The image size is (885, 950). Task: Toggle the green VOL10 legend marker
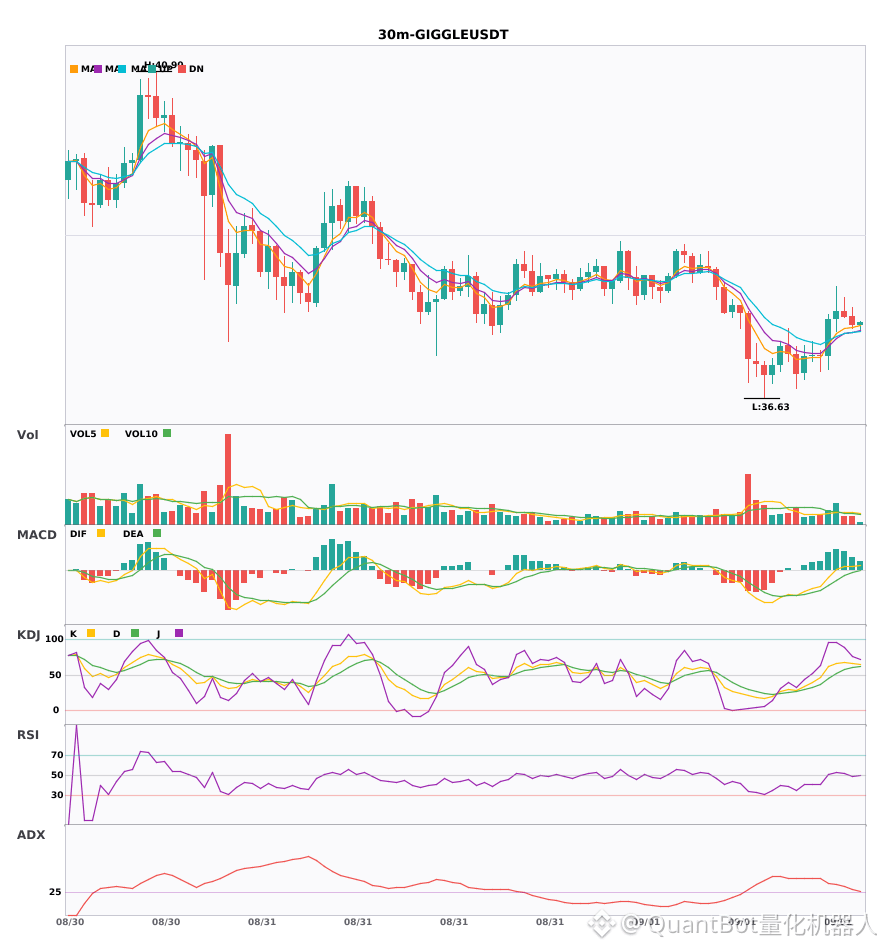tap(167, 433)
